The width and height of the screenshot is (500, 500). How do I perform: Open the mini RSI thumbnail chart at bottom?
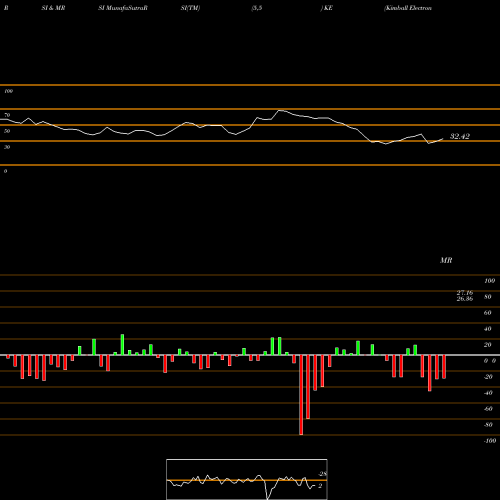pyautogui.click(x=247, y=479)
